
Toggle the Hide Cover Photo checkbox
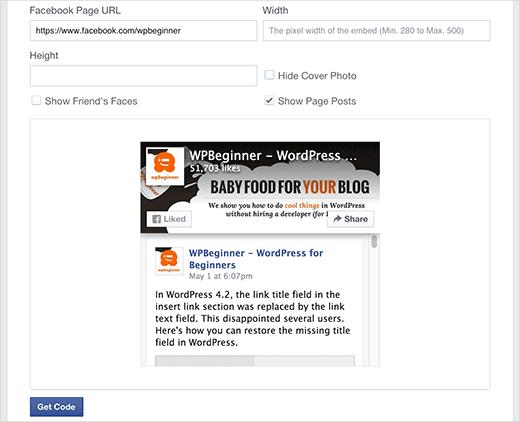tap(269, 75)
